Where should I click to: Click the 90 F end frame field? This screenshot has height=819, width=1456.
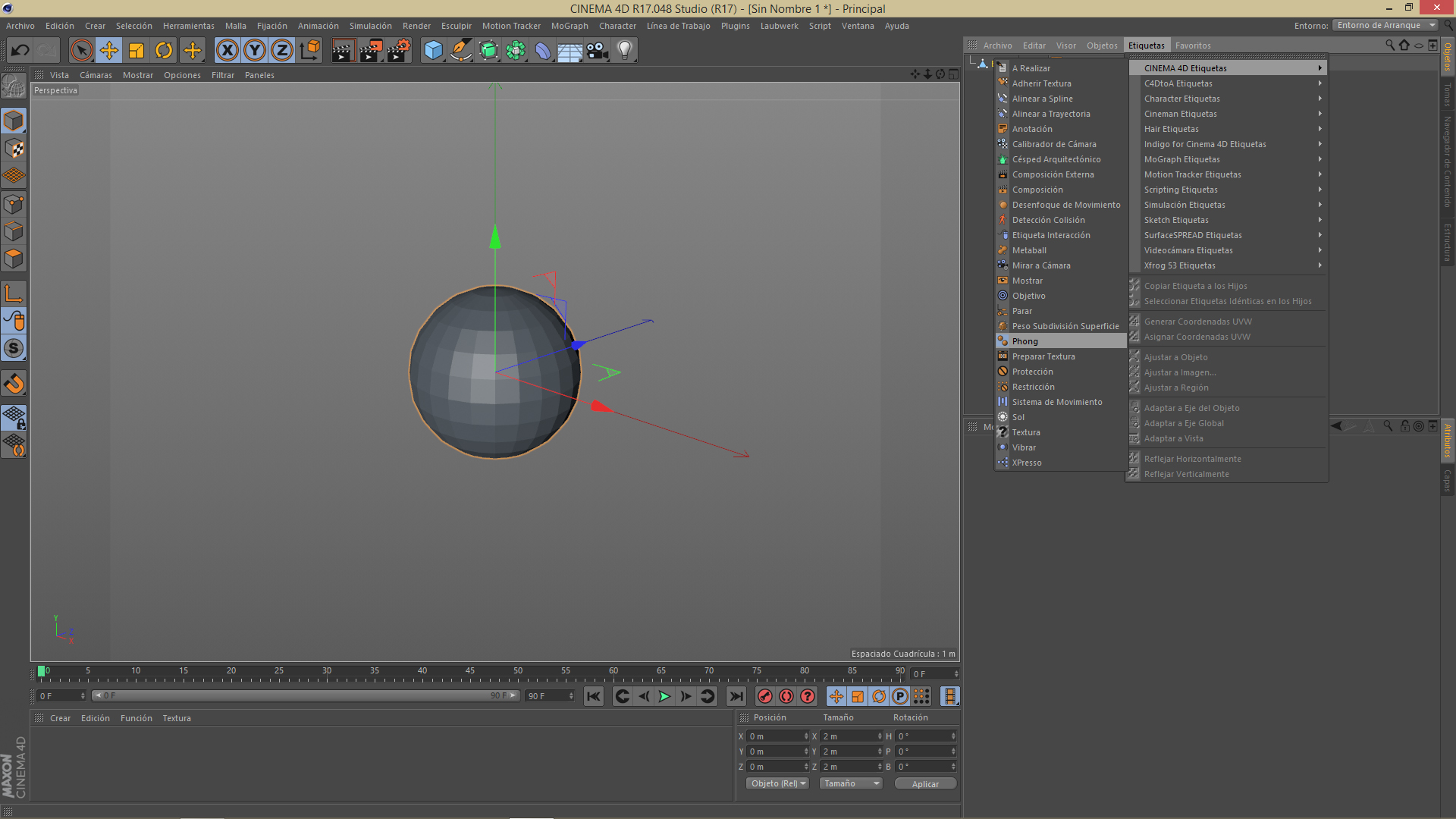[x=550, y=695]
